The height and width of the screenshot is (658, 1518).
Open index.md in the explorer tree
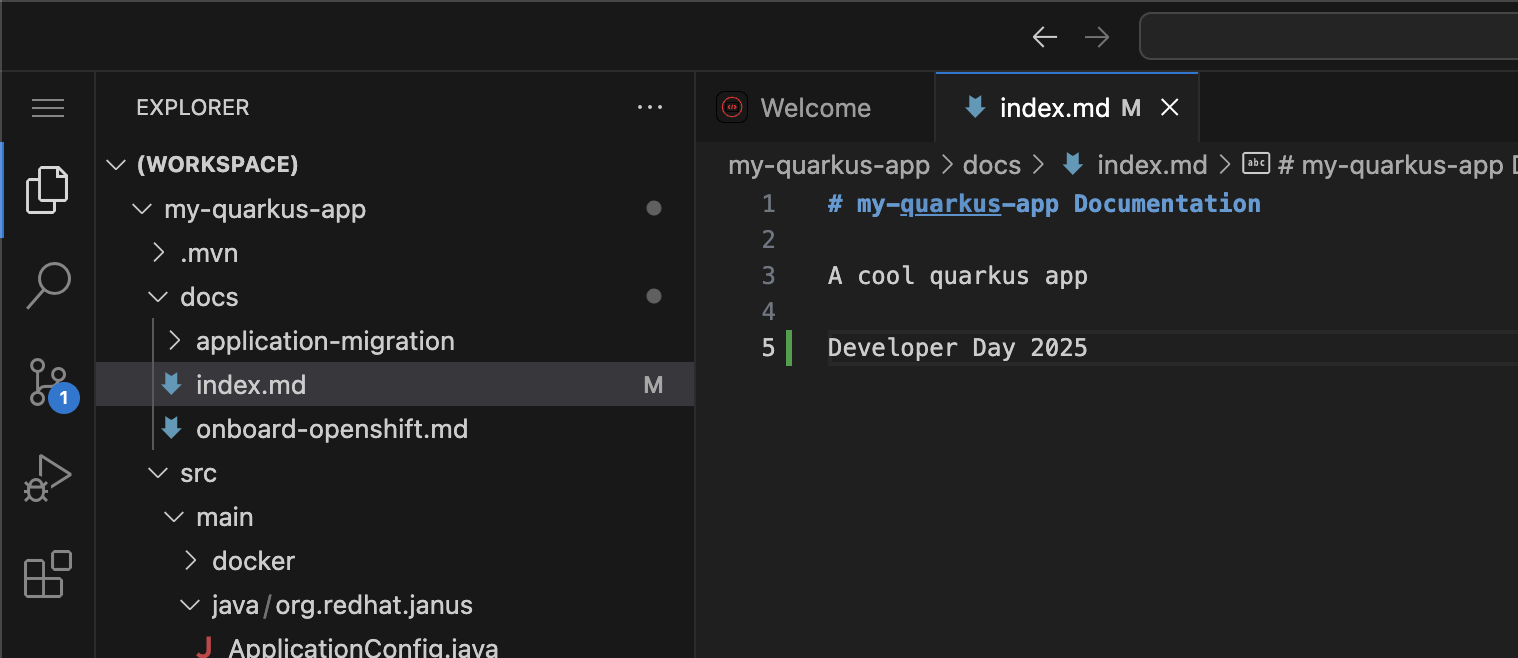click(x=251, y=385)
